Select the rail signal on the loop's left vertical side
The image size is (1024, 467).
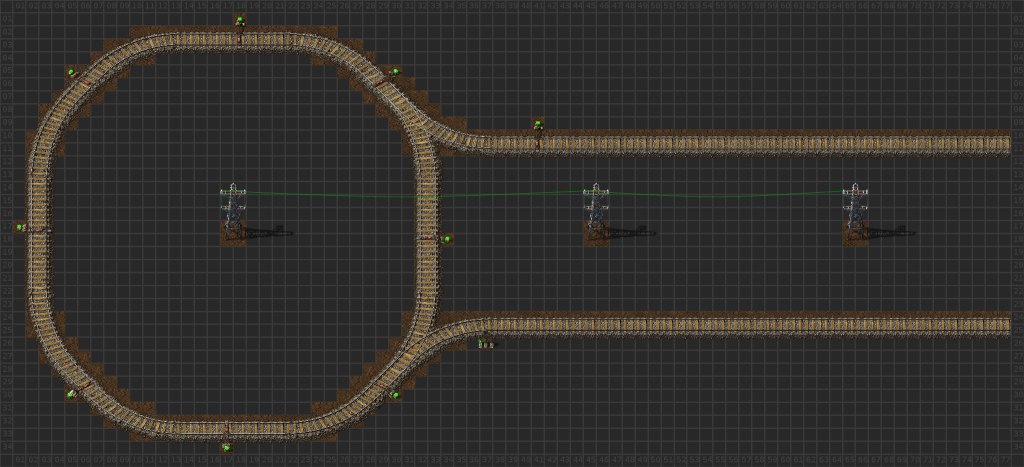(x=20, y=227)
